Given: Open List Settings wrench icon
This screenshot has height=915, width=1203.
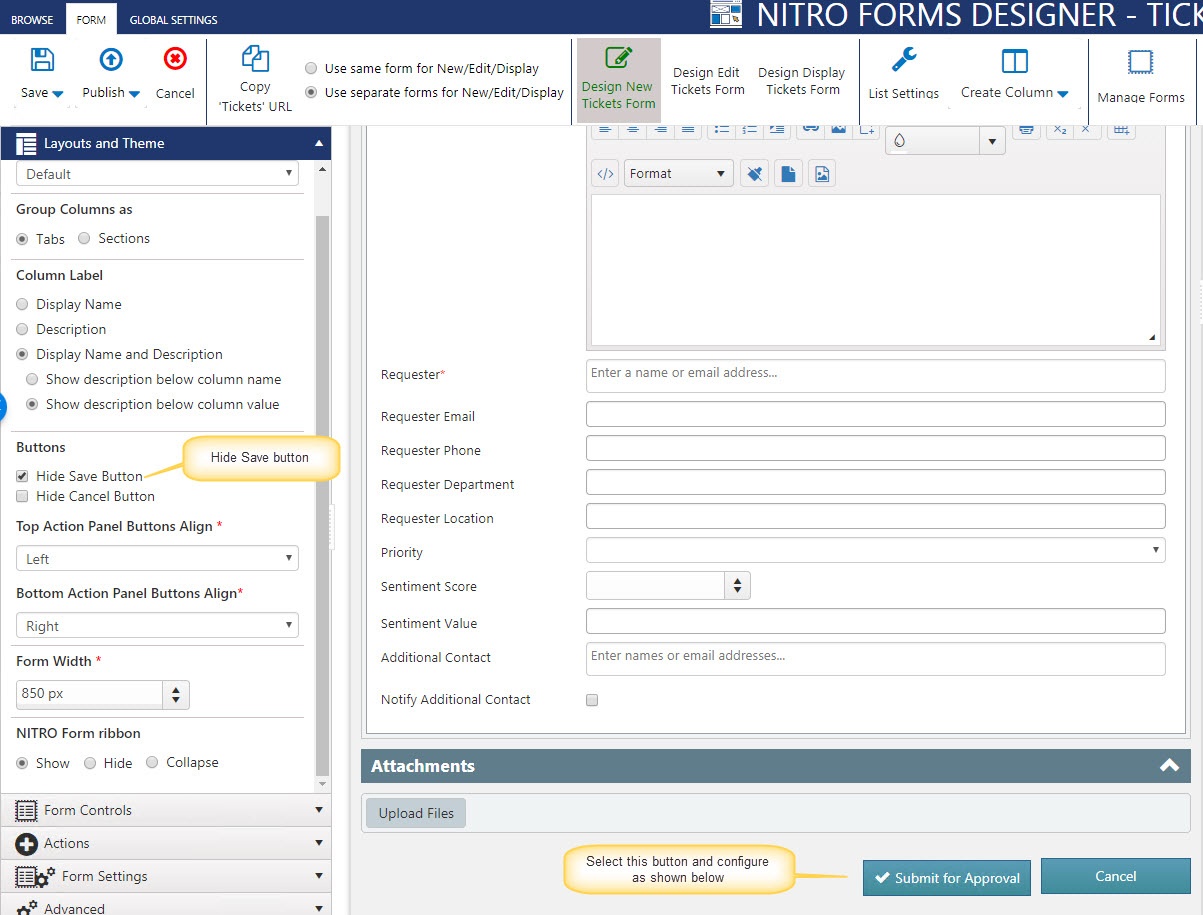Looking at the screenshot, I should pyautogui.click(x=904, y=61).
